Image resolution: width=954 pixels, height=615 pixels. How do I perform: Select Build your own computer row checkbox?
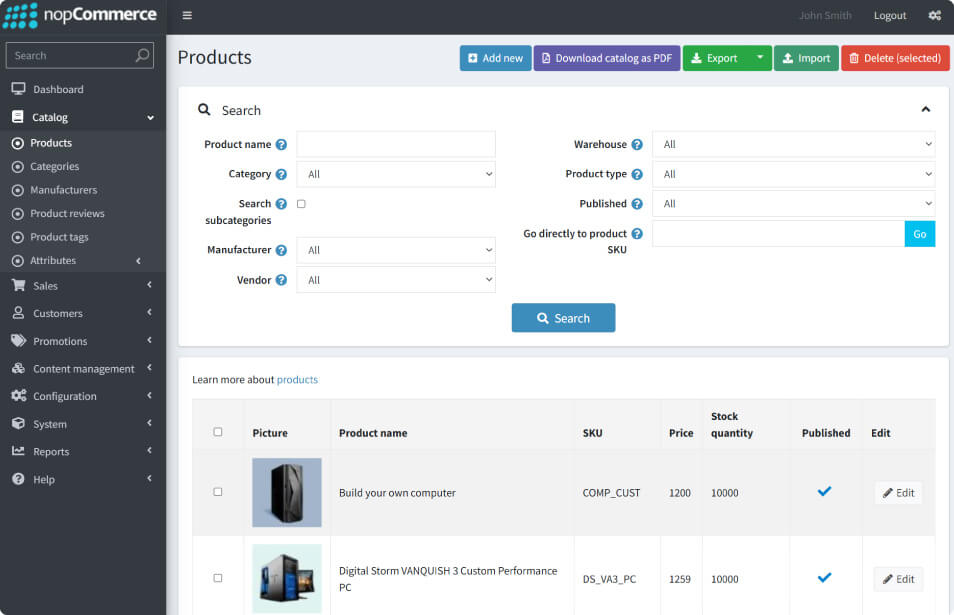(218, 492)
